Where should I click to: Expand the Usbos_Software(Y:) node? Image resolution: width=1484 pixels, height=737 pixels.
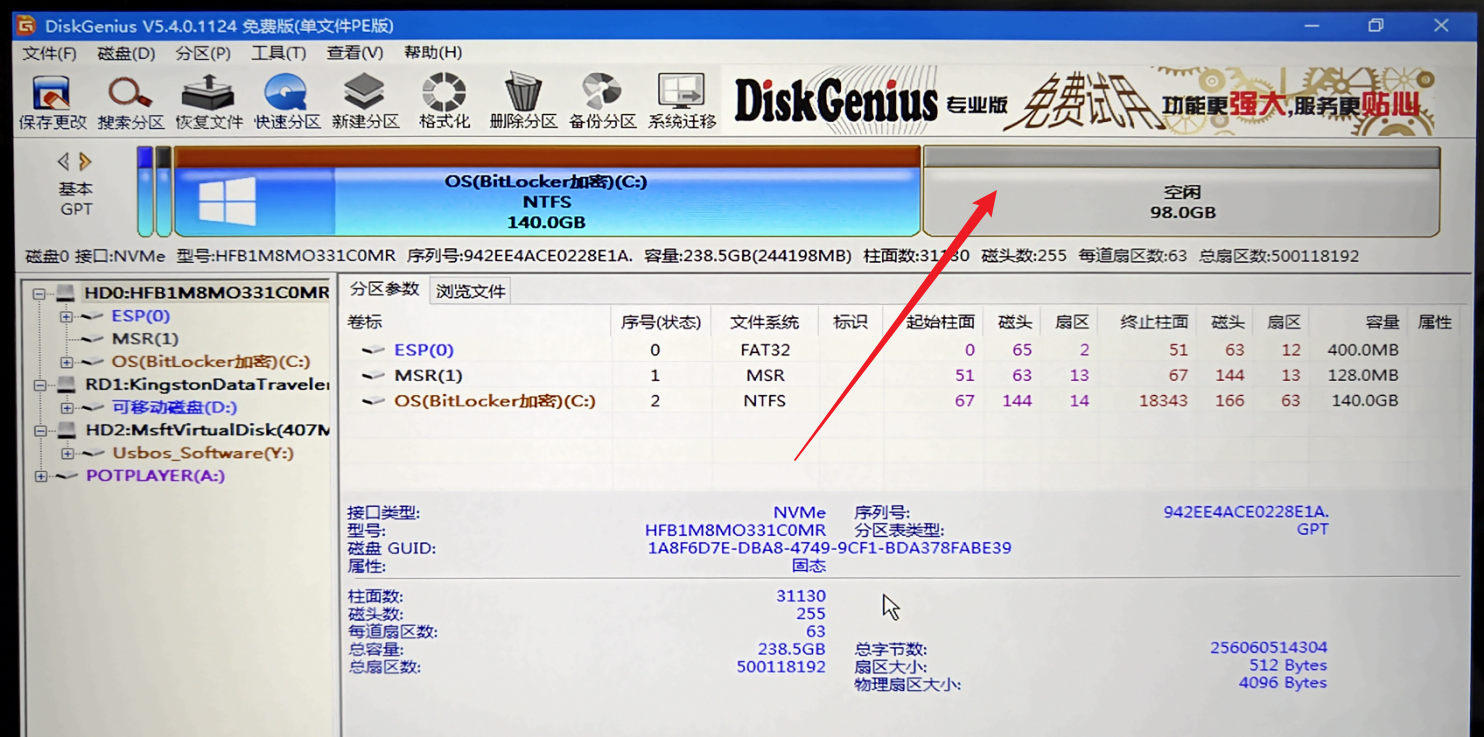tap(66, 454)
